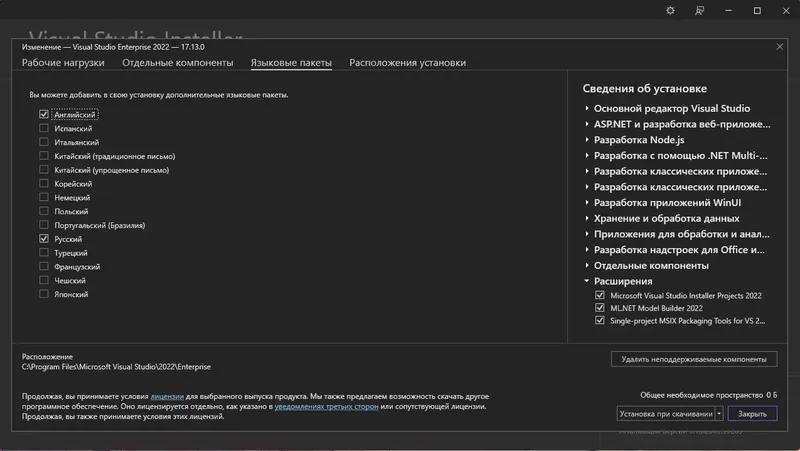Toggle the installer theme sun icon

(671, 10)
